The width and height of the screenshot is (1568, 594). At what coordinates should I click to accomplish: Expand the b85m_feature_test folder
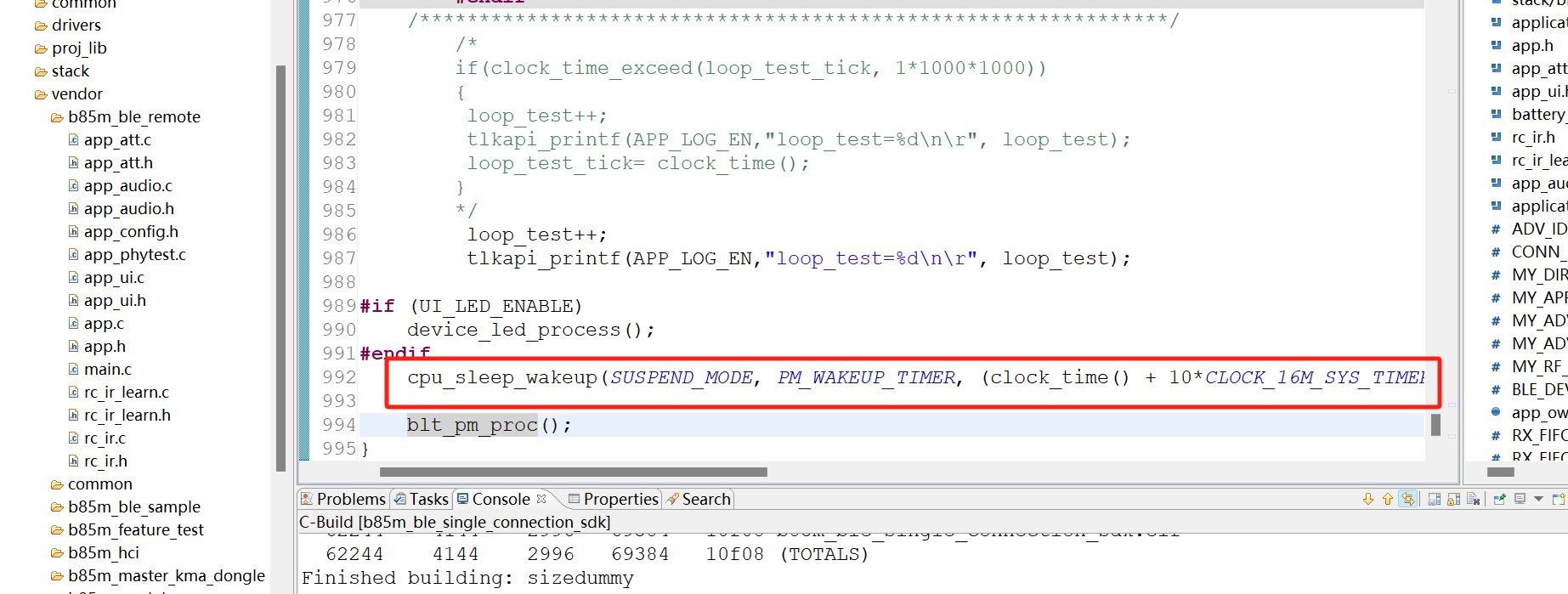pyautogui.click(x=57, y=530)
